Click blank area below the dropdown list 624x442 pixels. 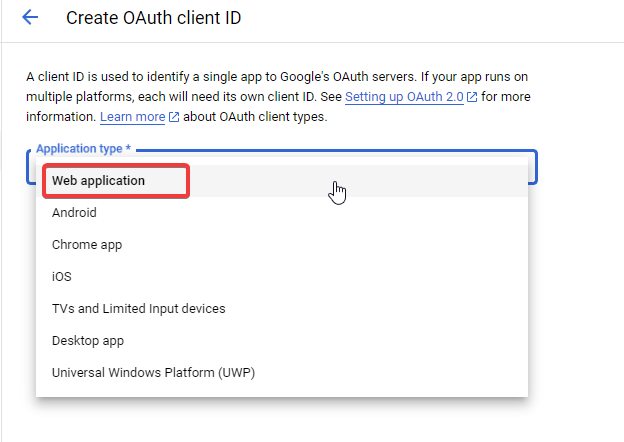tap(280, 418)
